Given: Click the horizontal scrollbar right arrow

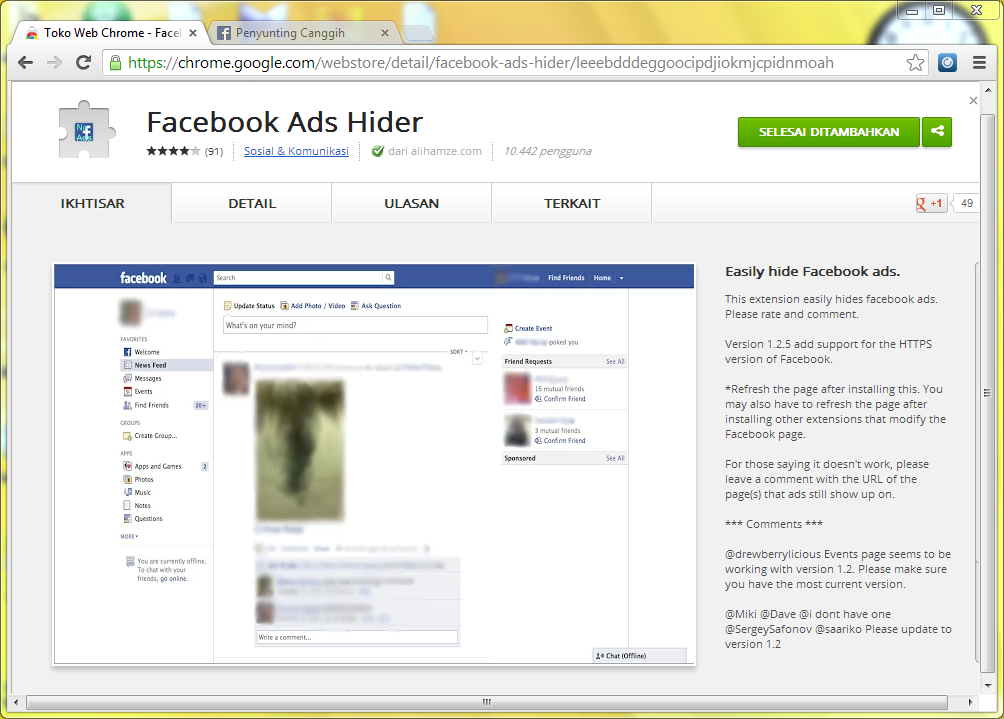Looking at the screenshot, I should 970,702.
